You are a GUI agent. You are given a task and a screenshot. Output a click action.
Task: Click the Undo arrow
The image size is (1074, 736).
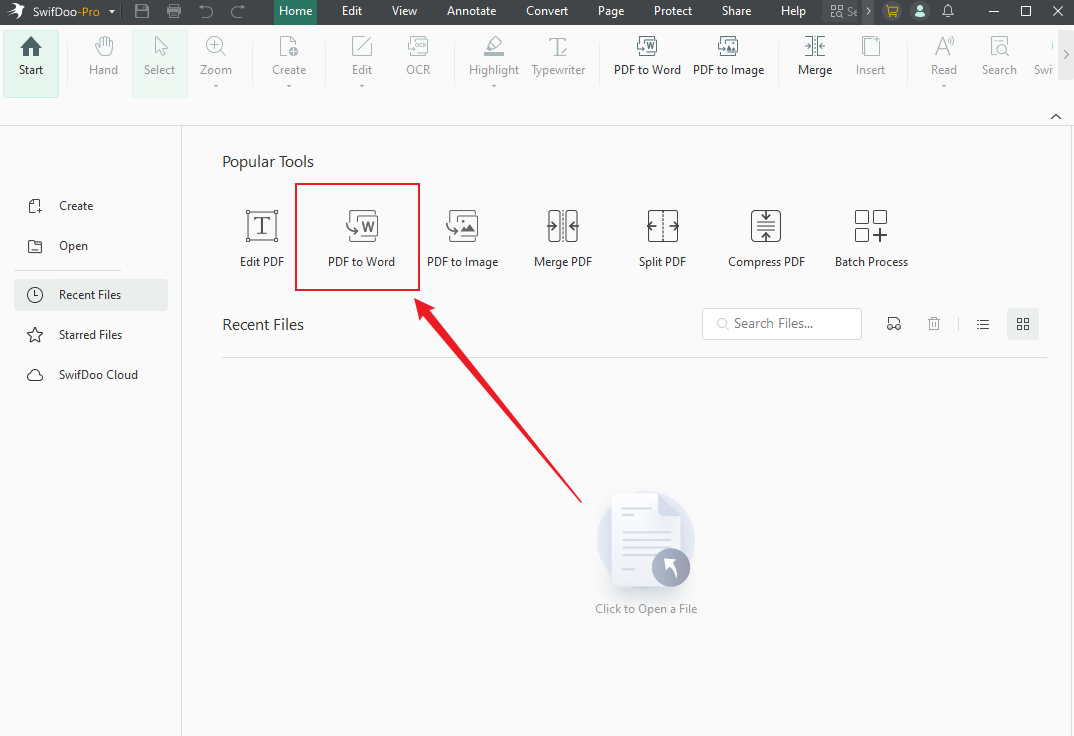point(206,11)
